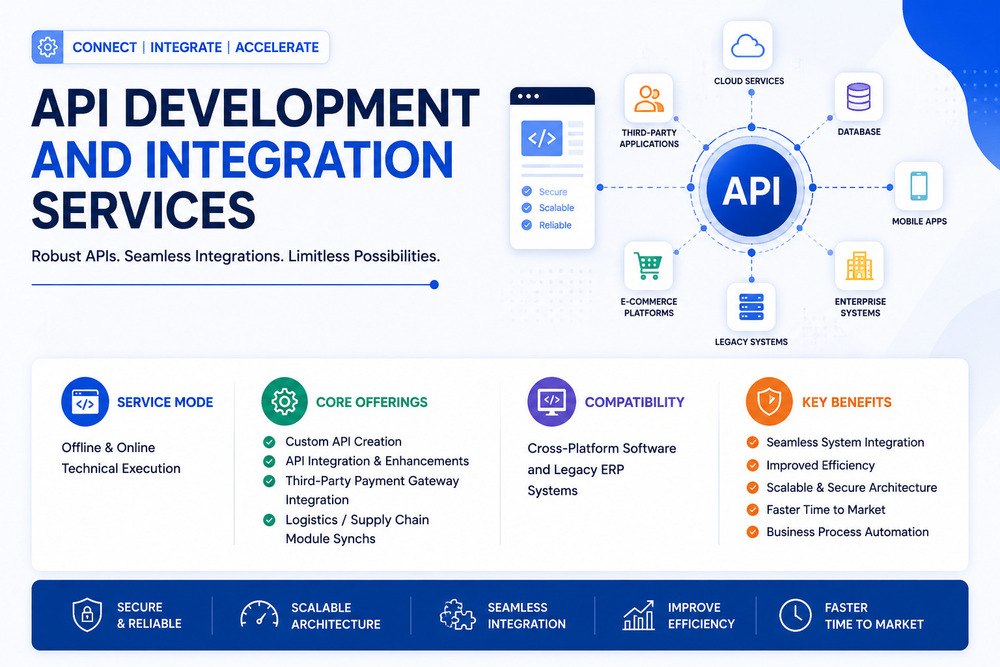Click the check beside Faster Time to Market
1000x667 pixels.
coord(753,509)
